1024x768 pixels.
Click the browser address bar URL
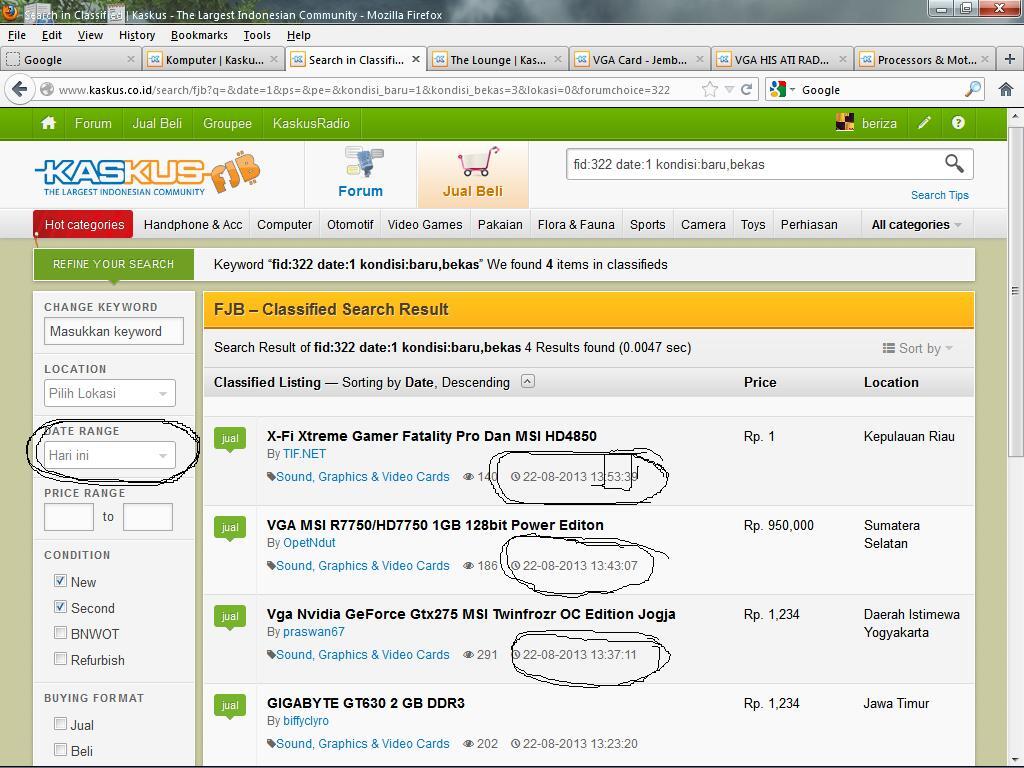(364, 89)
